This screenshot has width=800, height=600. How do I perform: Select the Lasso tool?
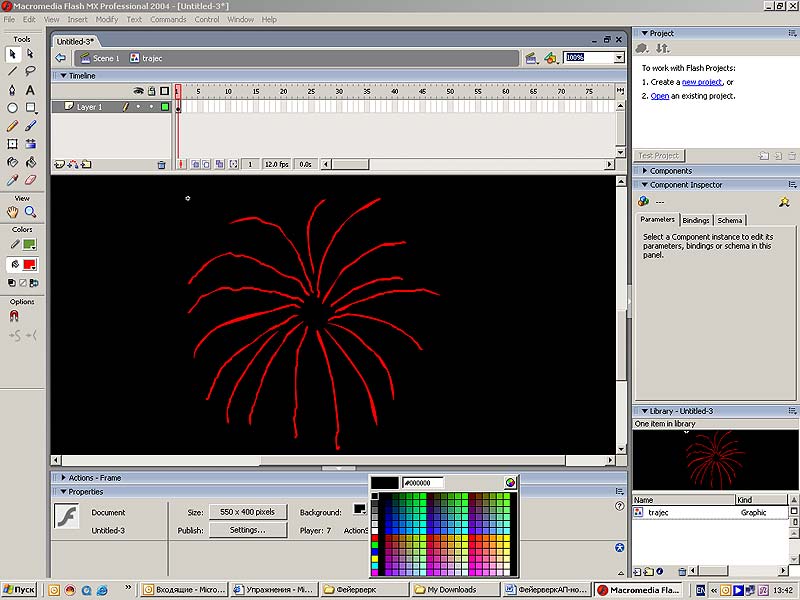31,71
